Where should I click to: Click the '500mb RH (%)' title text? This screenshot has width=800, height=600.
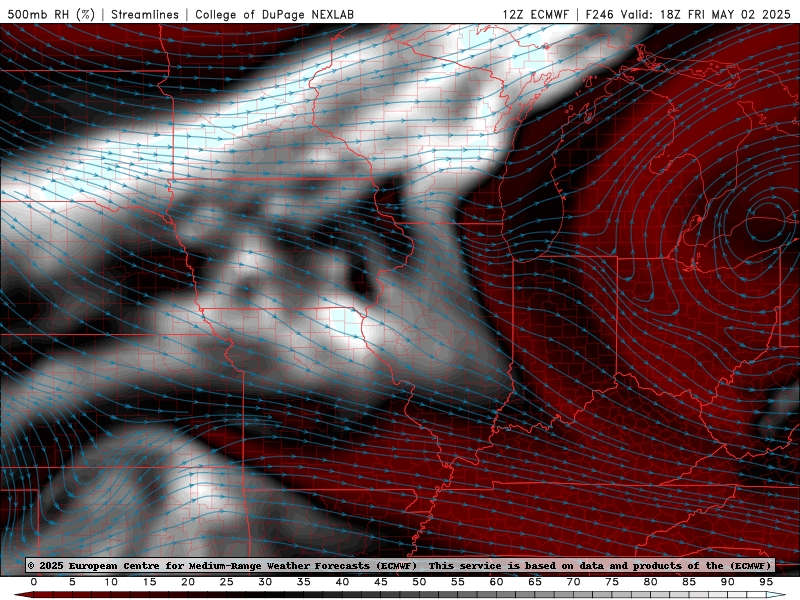coord(51,14)
